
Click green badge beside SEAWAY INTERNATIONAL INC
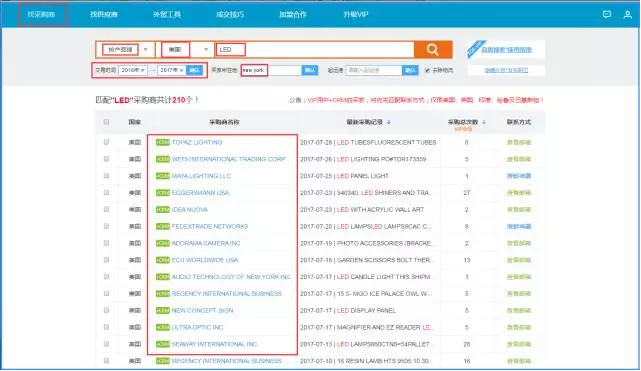[163, 344]
